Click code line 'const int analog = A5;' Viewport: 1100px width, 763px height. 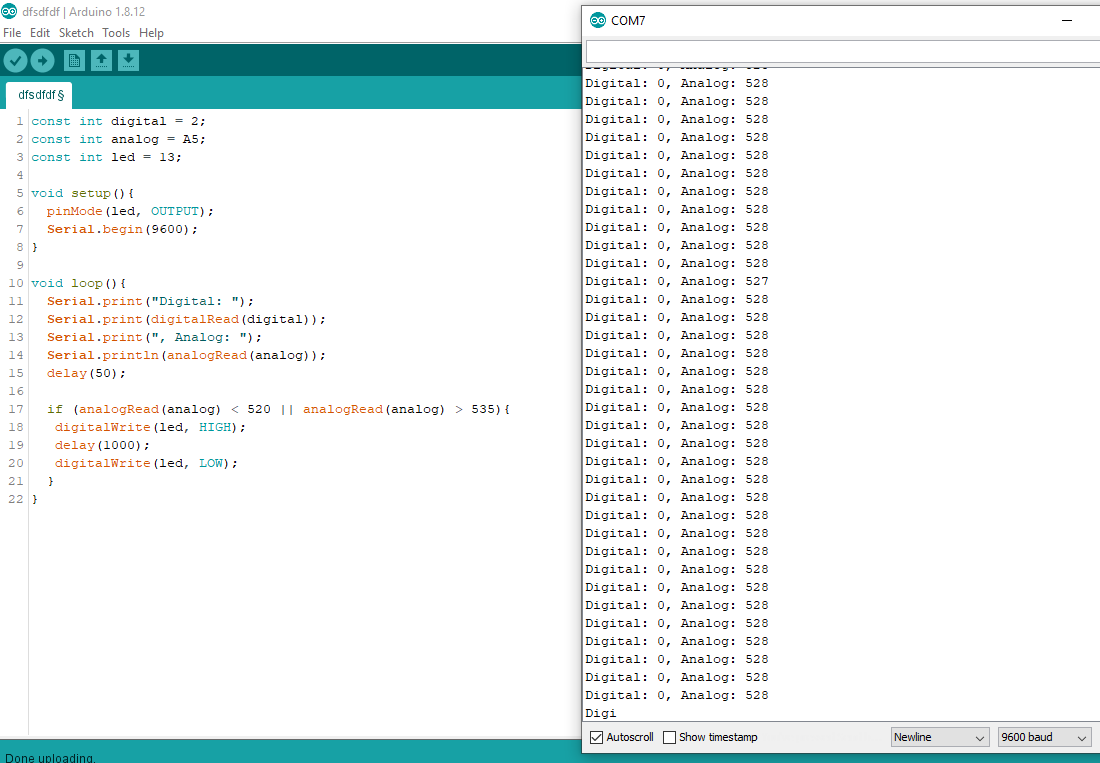pos(119,140)
